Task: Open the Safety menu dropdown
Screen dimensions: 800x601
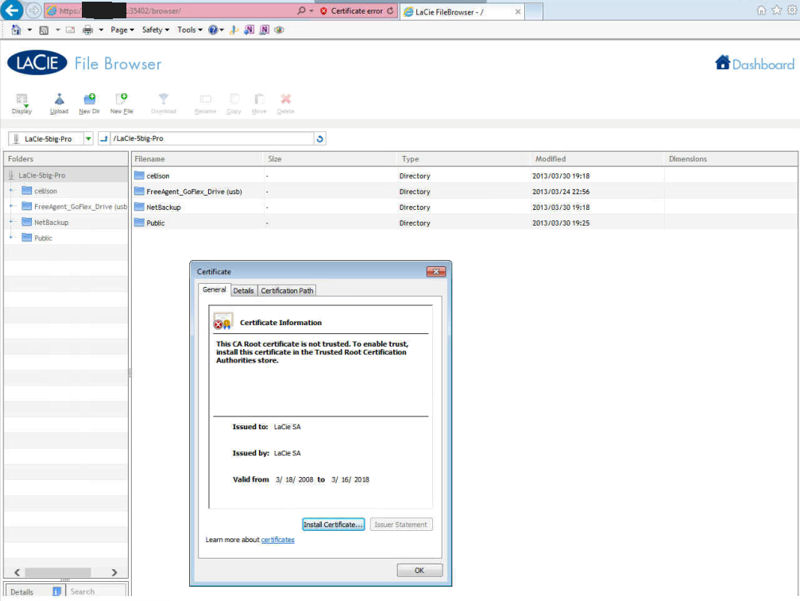Action: tap(156, 30)
